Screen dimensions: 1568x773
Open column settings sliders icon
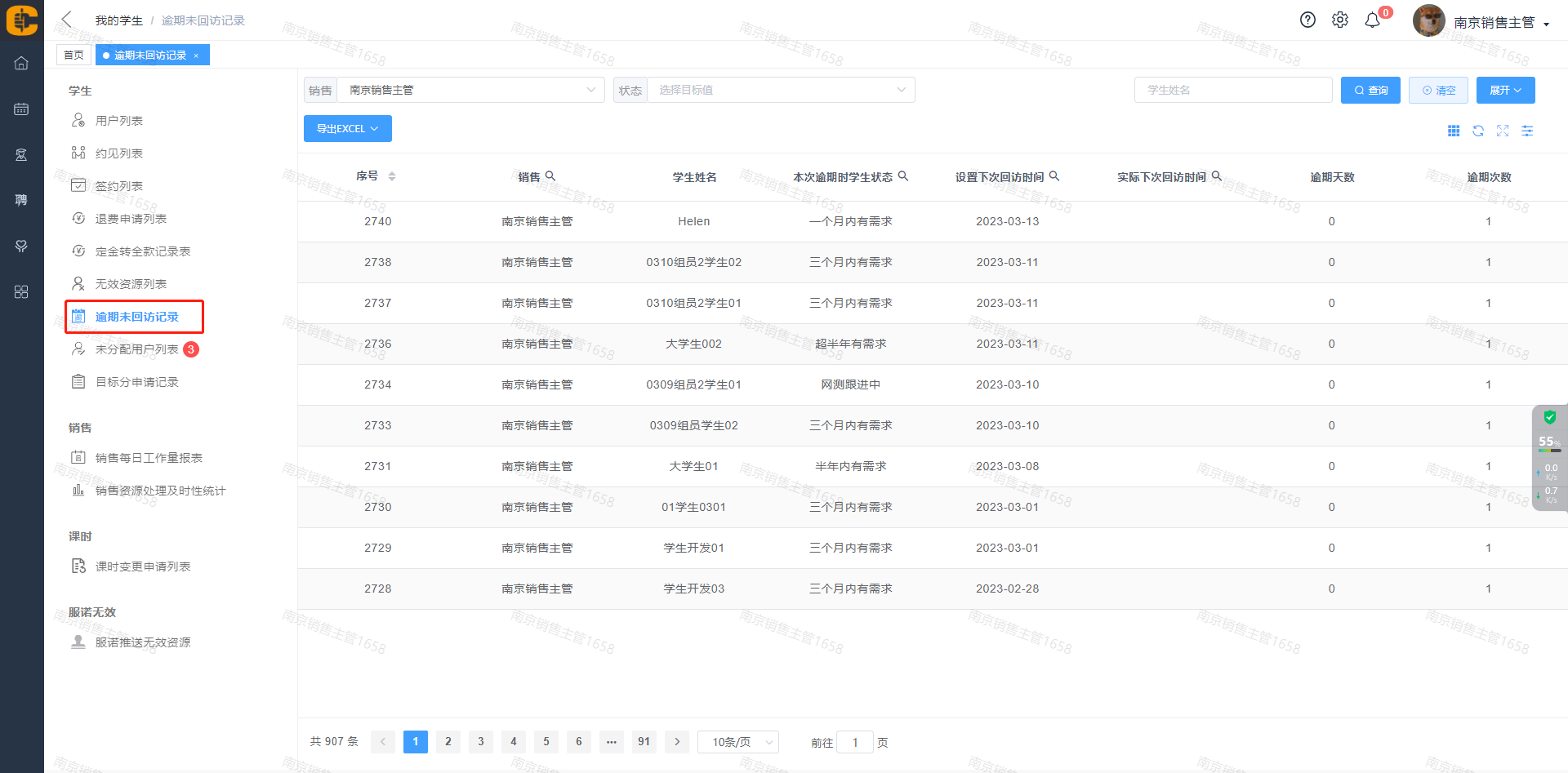(1527, 131)
